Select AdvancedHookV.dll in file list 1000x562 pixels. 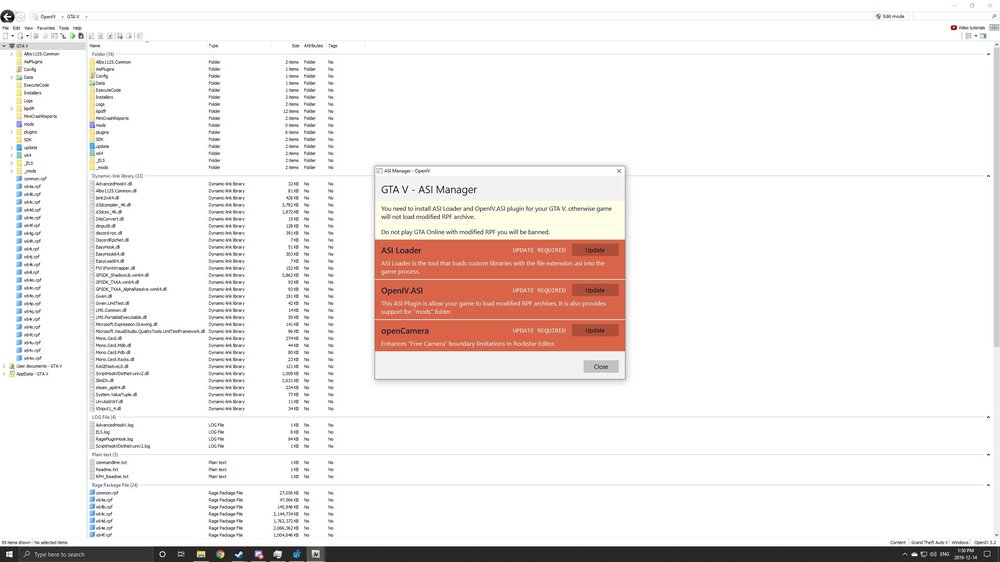point(114,184)
